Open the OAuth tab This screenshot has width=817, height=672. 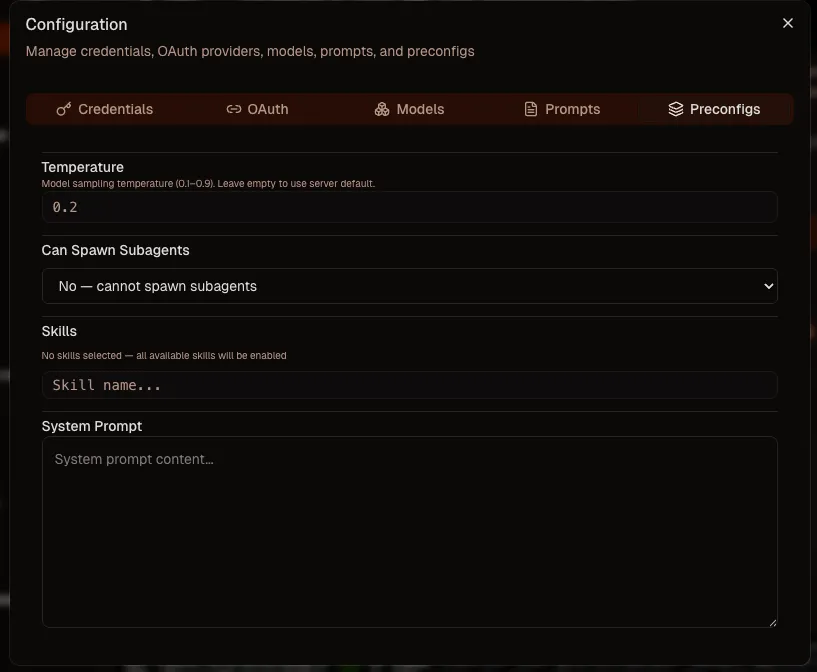click(257, 109)
